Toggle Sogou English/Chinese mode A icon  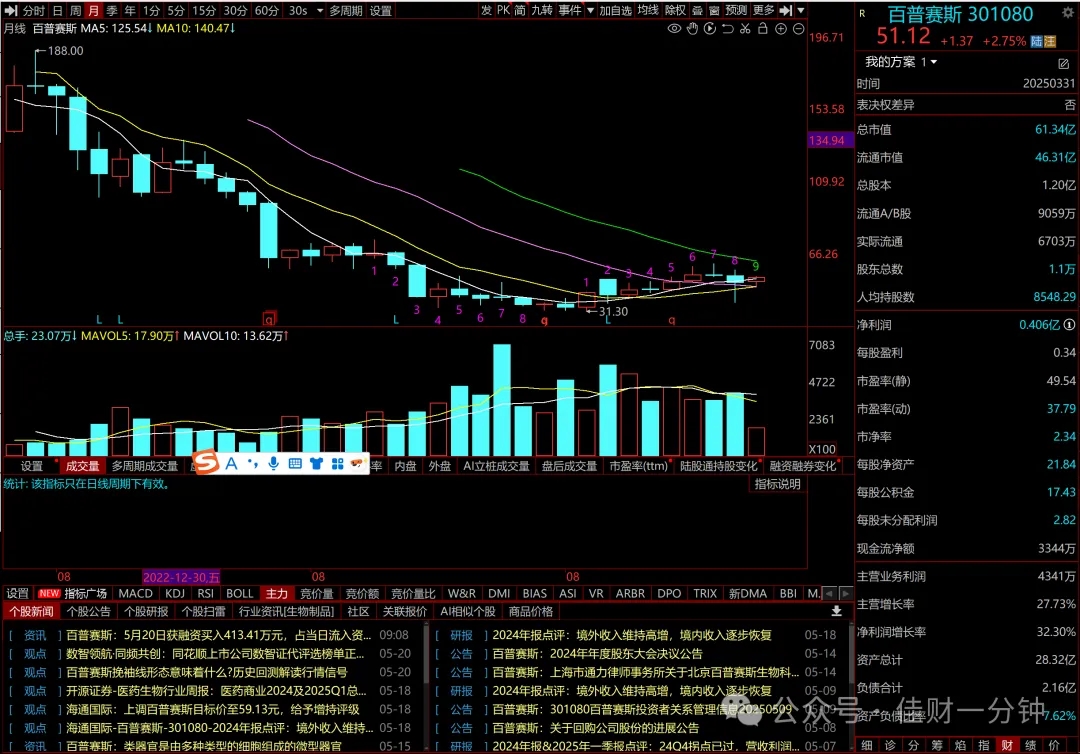point(231,463)
